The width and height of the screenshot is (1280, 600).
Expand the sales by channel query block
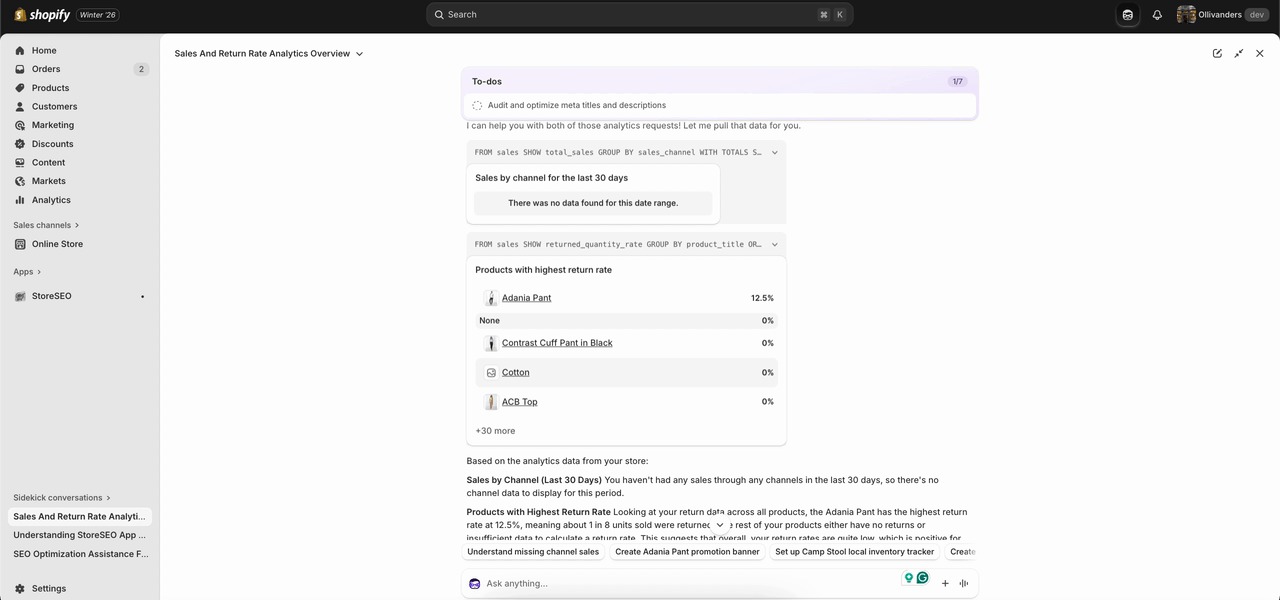click(774, 153)
